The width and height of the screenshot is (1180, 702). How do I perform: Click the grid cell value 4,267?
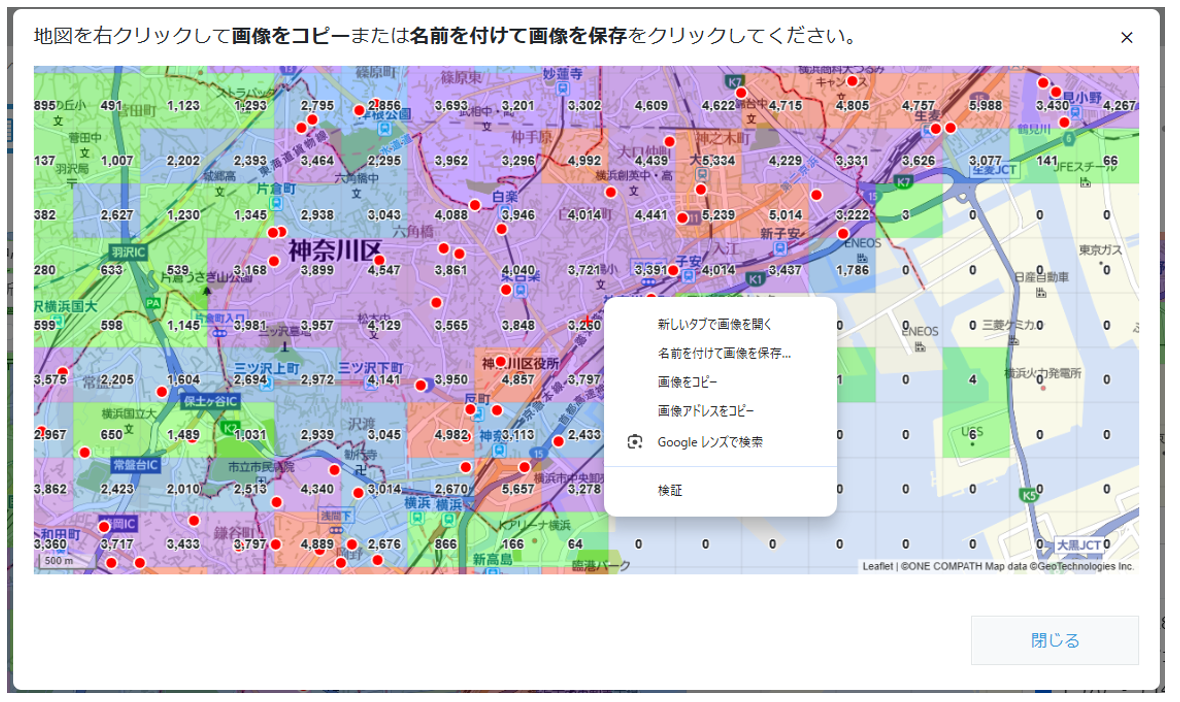pyautogui.click(x=1119, y=105)
